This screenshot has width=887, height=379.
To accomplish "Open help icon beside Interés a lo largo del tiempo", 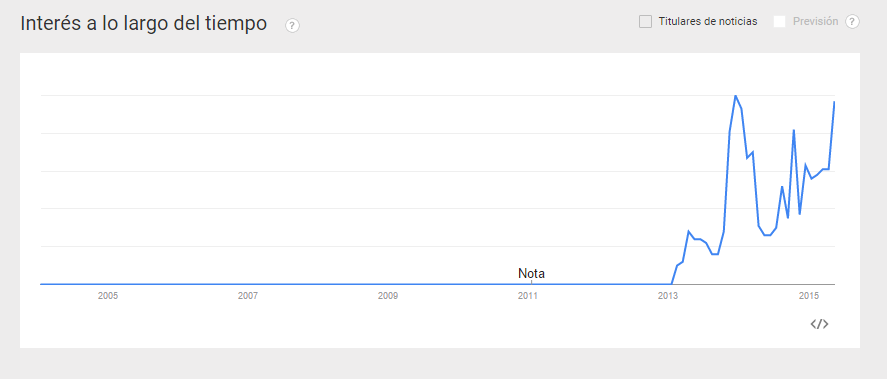I will (292, 25).
